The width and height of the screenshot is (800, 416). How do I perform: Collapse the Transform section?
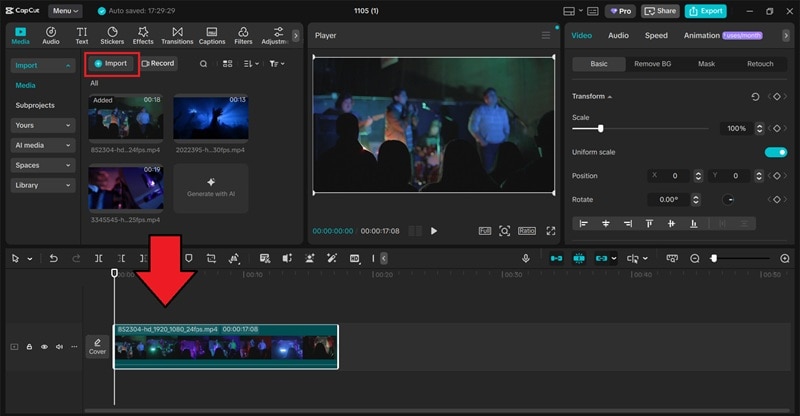coord(610,96)
